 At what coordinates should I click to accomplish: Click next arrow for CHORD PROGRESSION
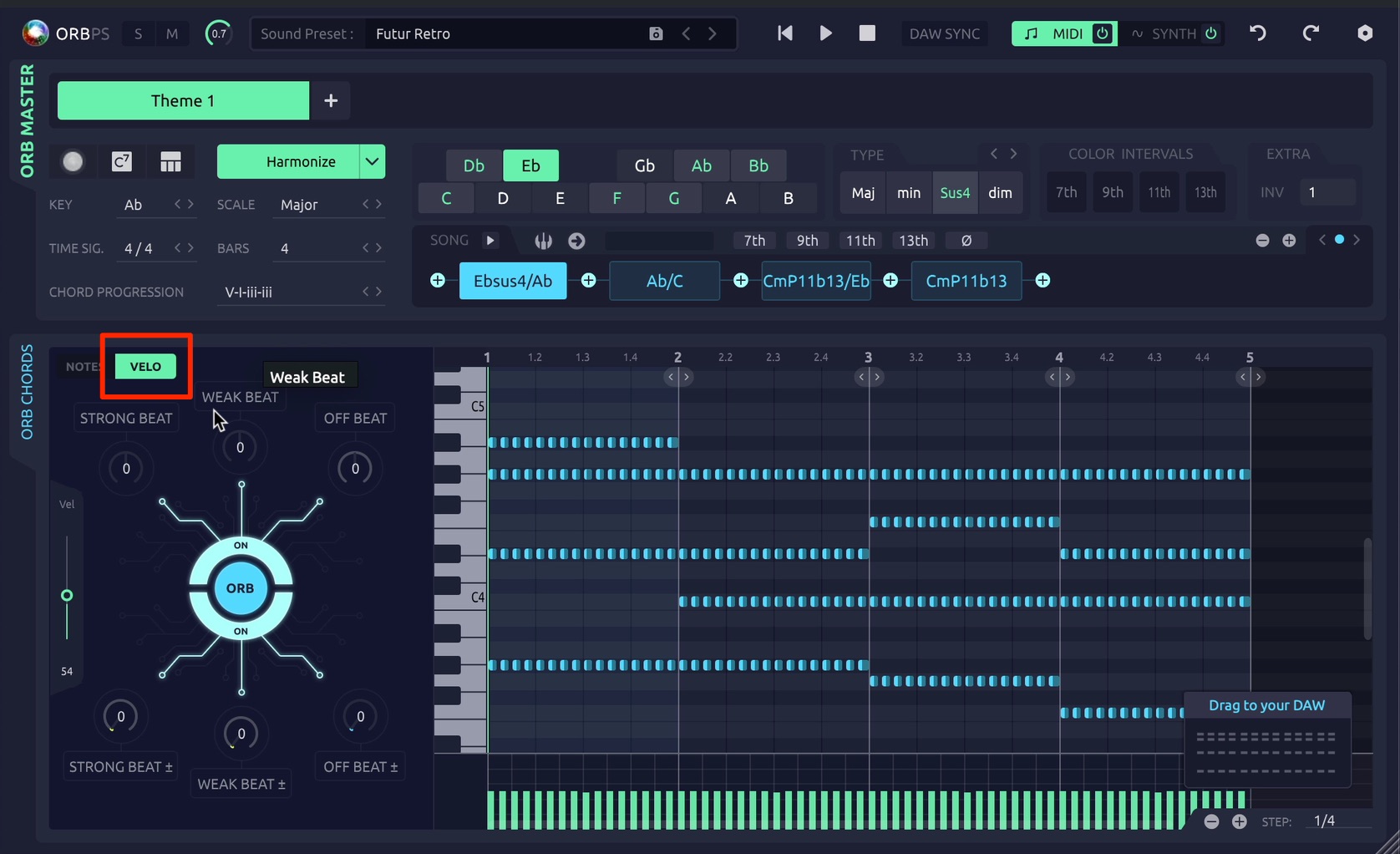point(378,292)
